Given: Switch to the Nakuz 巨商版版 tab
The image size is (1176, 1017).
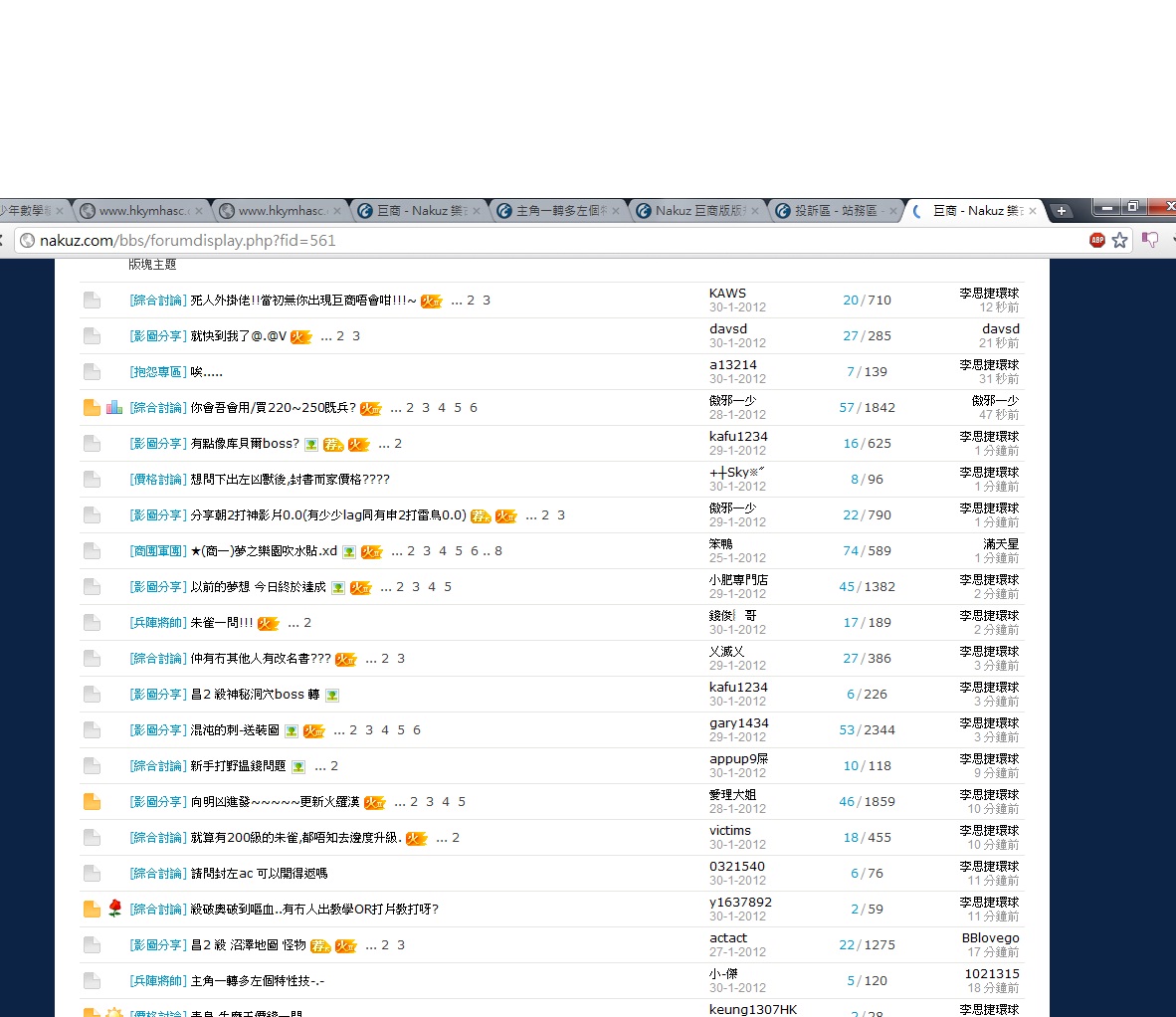Looking at the screenshot, I should pos(697,211).
